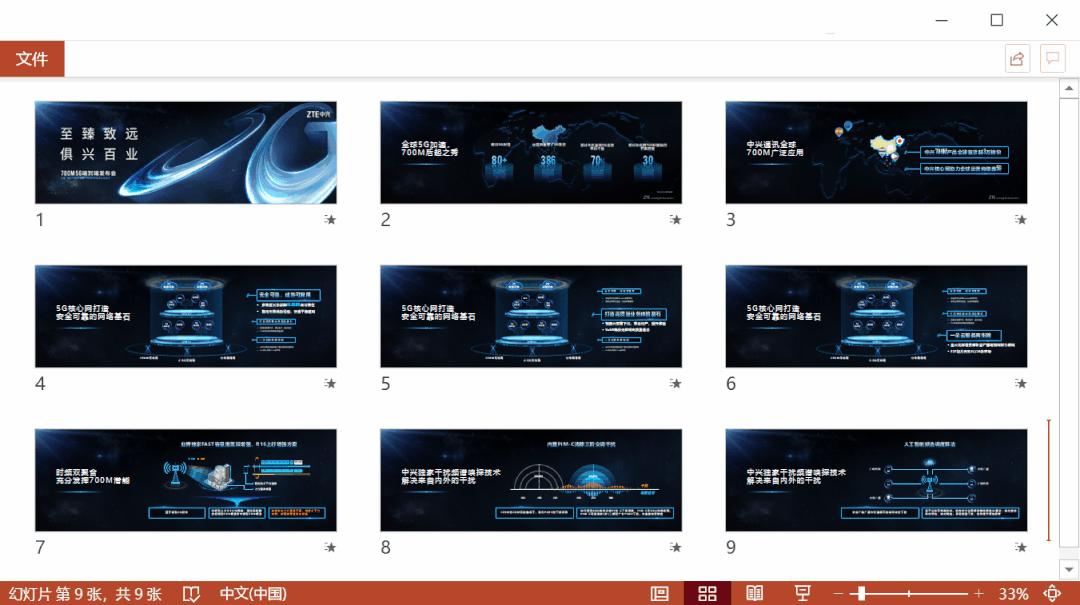
Task: Click the fit slide to window icon
Action: click(1052, 593)
